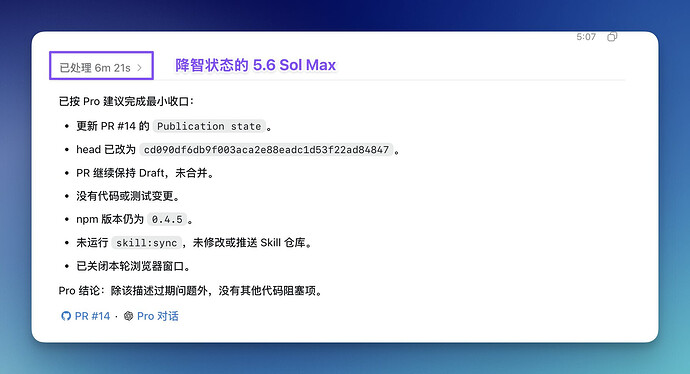Click the ChatGPT logo icon before Pro 对话
Image resolution: width=690 pixels, height=374 pixels.
pyautogui.click(x=128, y=316)
